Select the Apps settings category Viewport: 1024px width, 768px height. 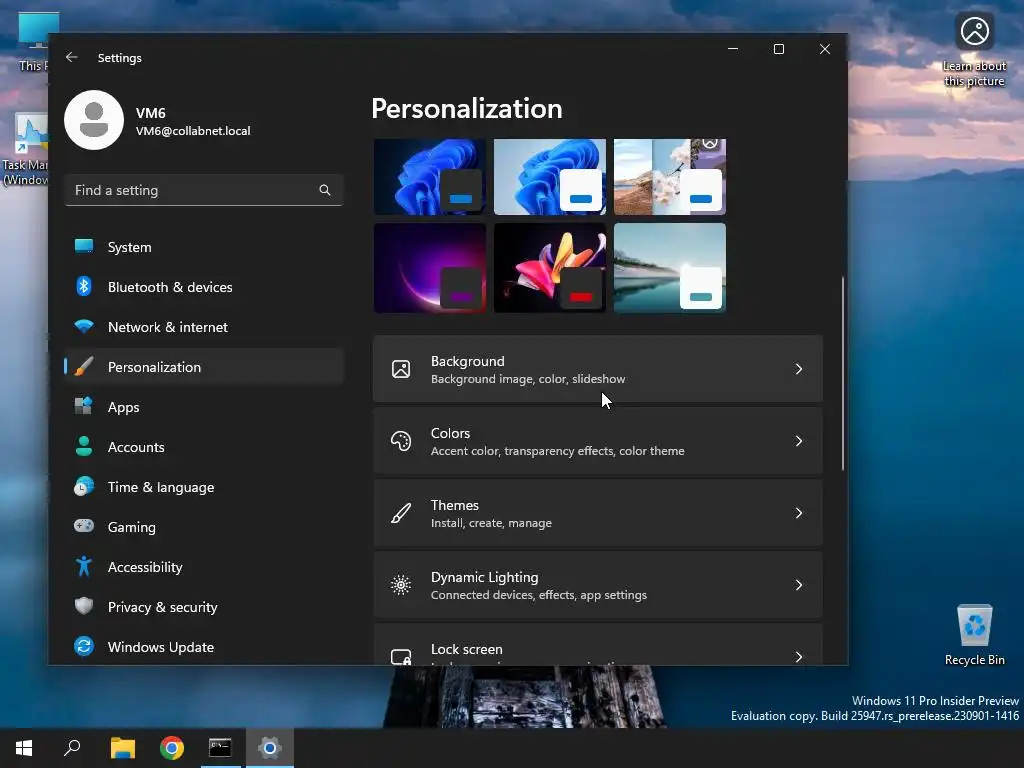tap(204, 407)
